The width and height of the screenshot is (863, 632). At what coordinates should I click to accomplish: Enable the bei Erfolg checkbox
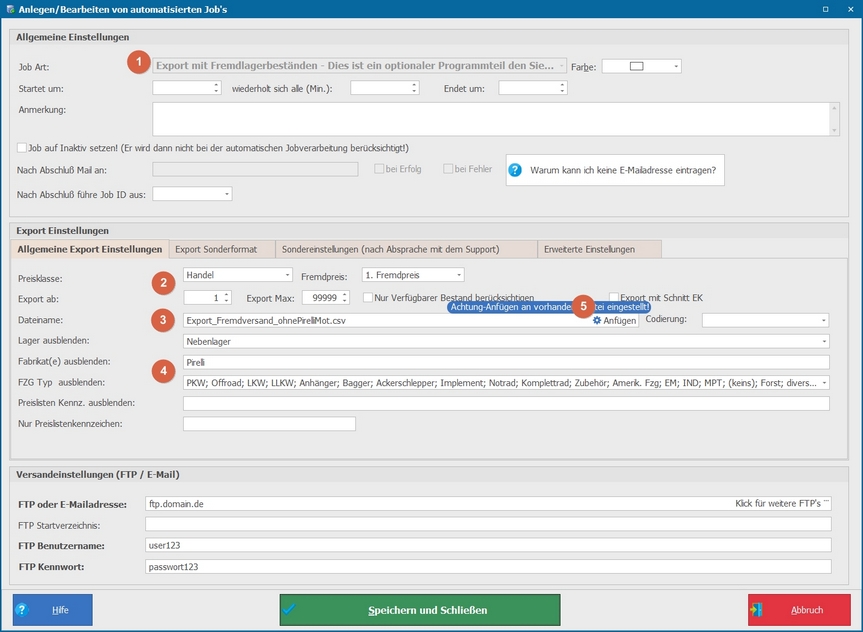pos(379,169)
